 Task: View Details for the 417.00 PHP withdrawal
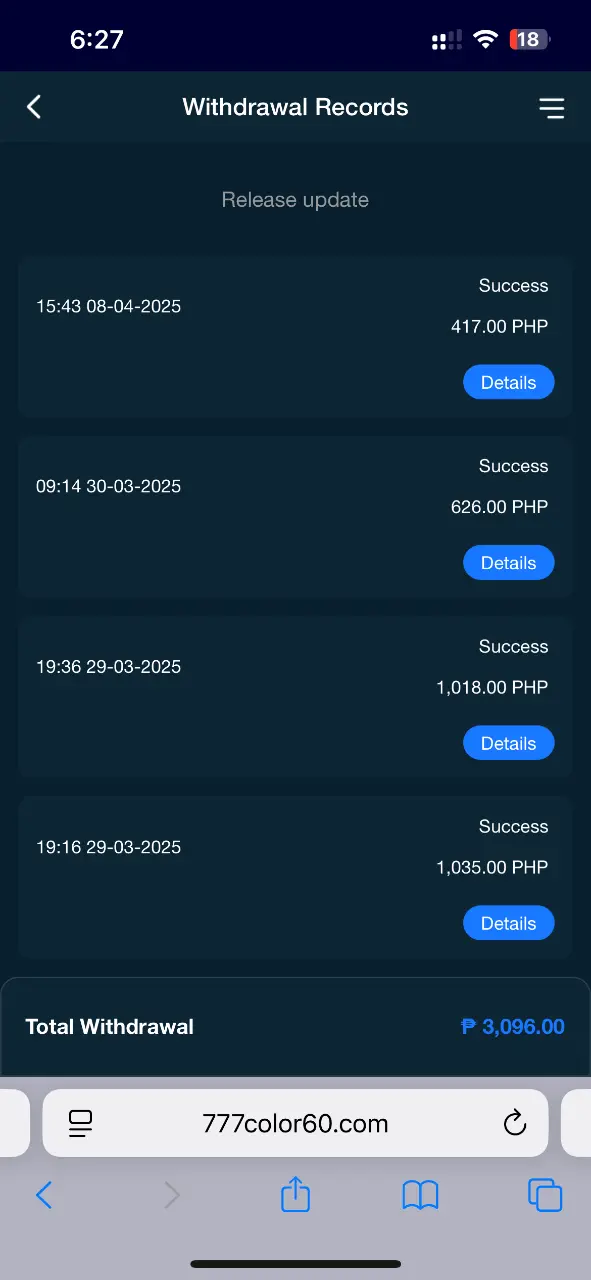[x=508, y=382]
